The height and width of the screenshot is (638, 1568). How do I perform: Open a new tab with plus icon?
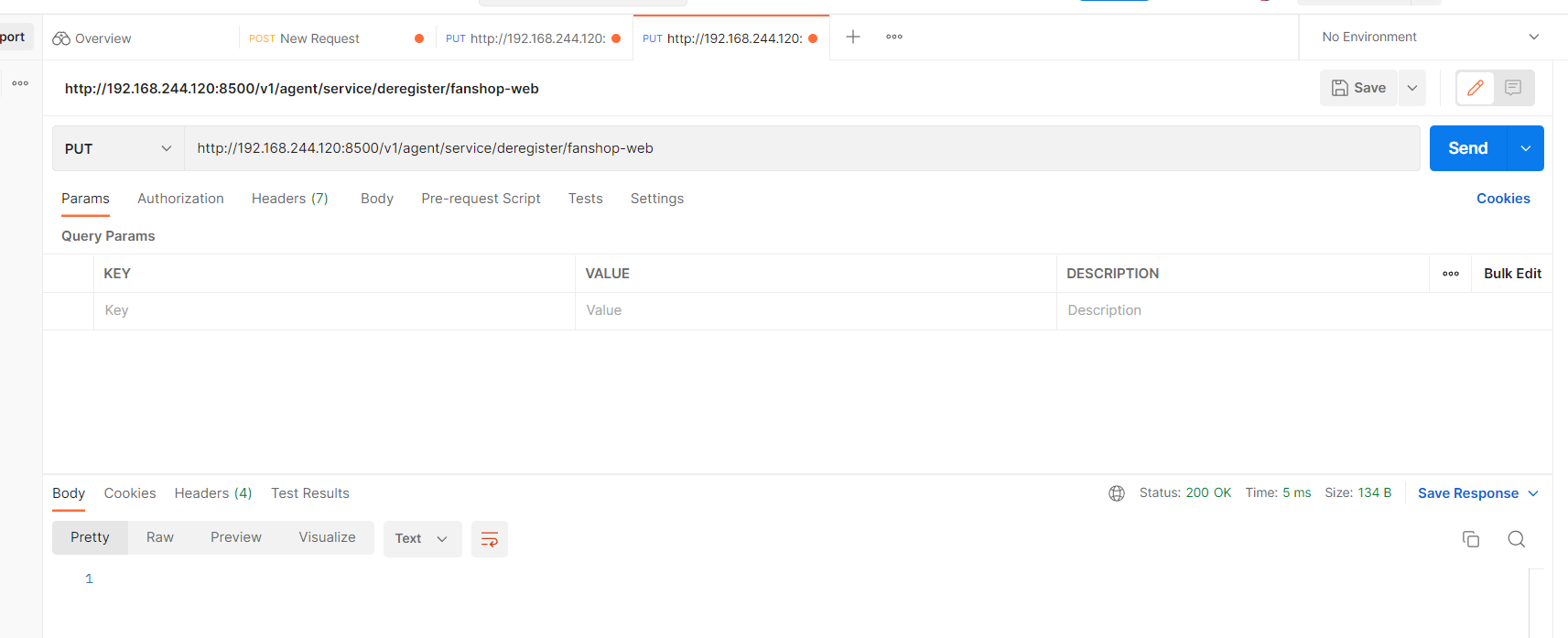[x=853, y=37]
